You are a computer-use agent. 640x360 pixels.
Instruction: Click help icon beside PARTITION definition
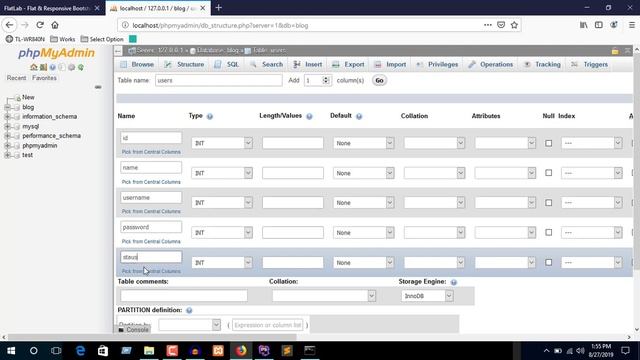coord(189,310)
